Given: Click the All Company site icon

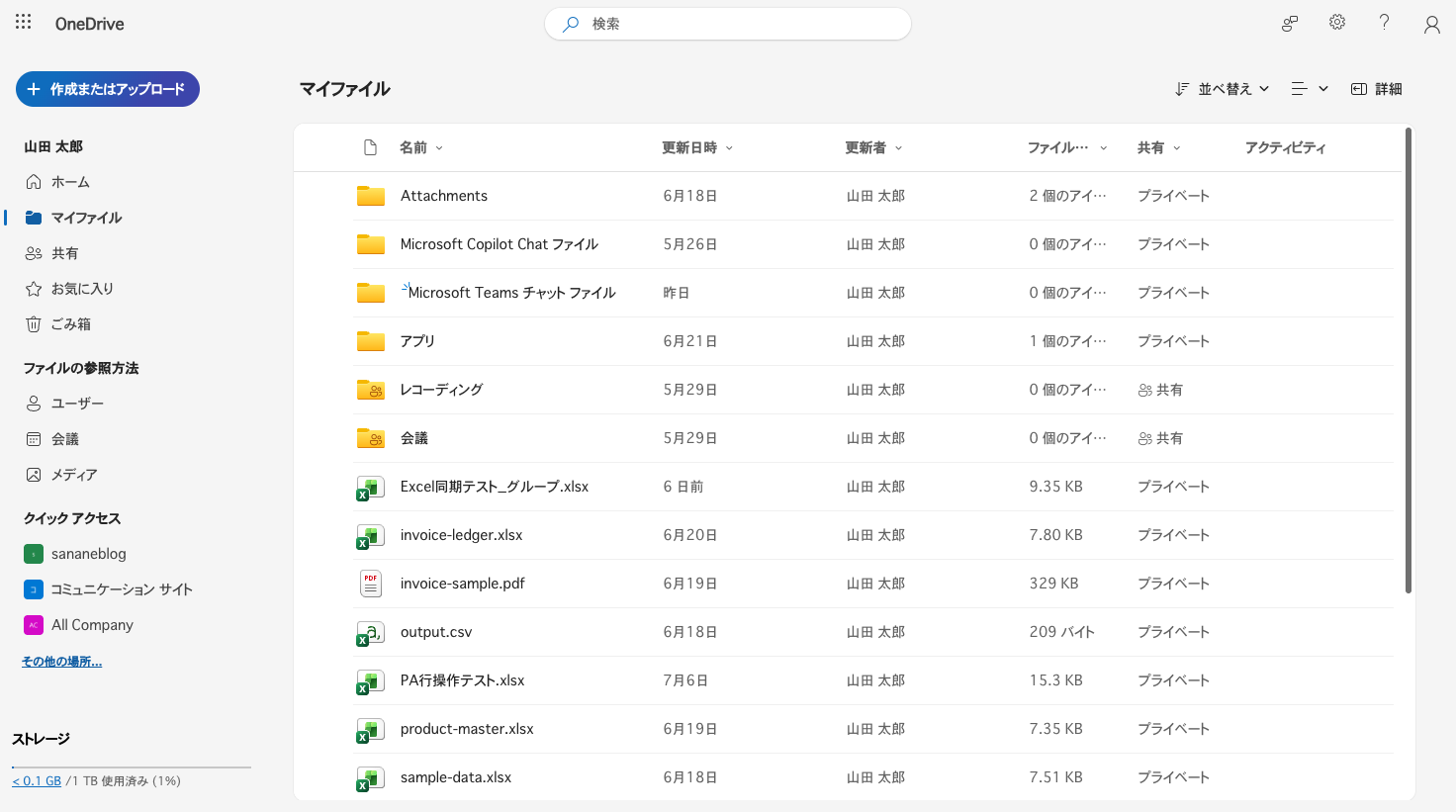Looking at the screenshot, I should (x=34, y=625).
